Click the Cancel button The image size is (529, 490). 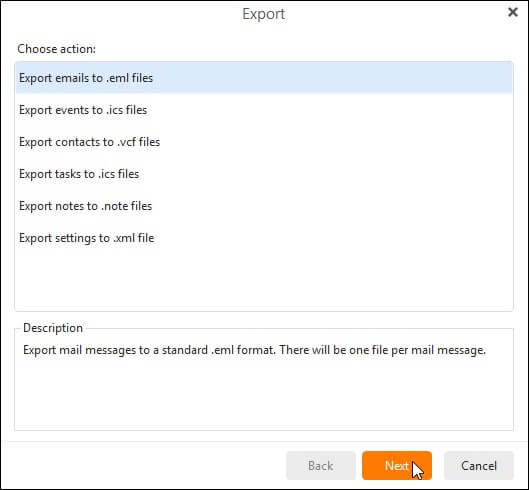click(x=479, y=466)
